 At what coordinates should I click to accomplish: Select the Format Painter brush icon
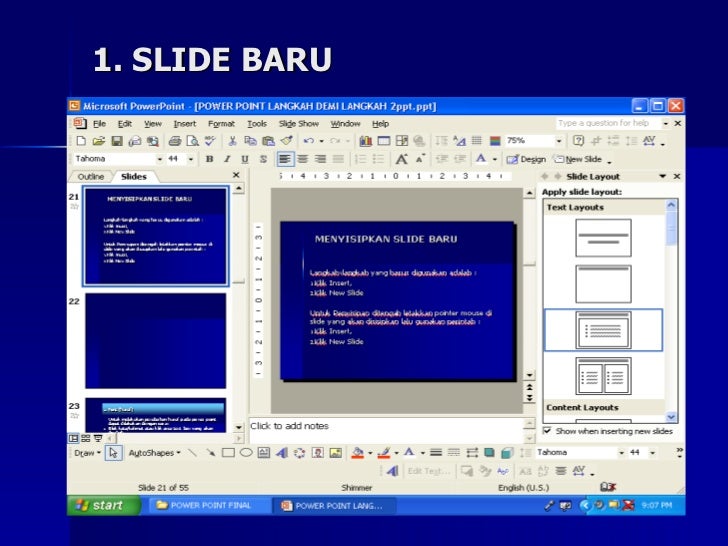pos(286,141)
